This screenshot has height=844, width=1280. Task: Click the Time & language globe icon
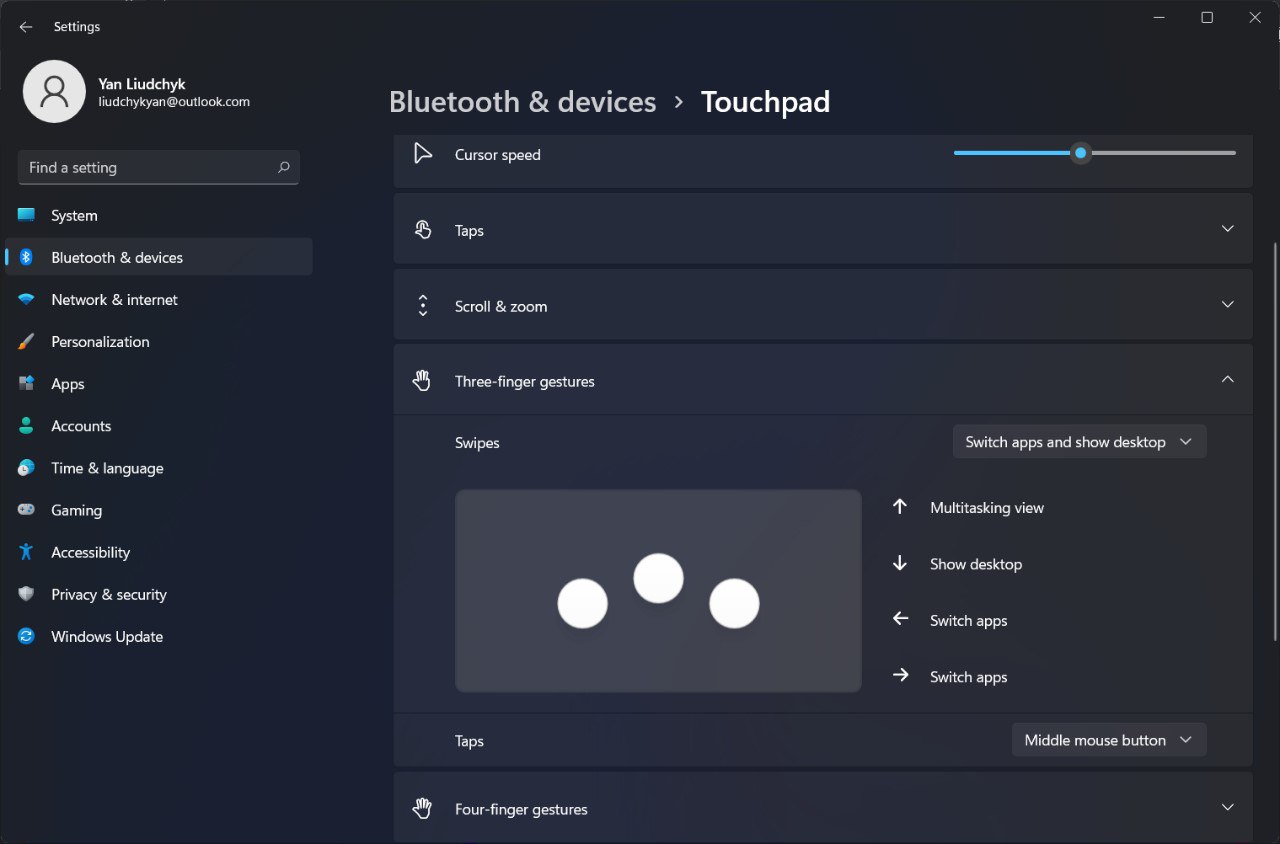pyautogui.click(x=26, y=467)
